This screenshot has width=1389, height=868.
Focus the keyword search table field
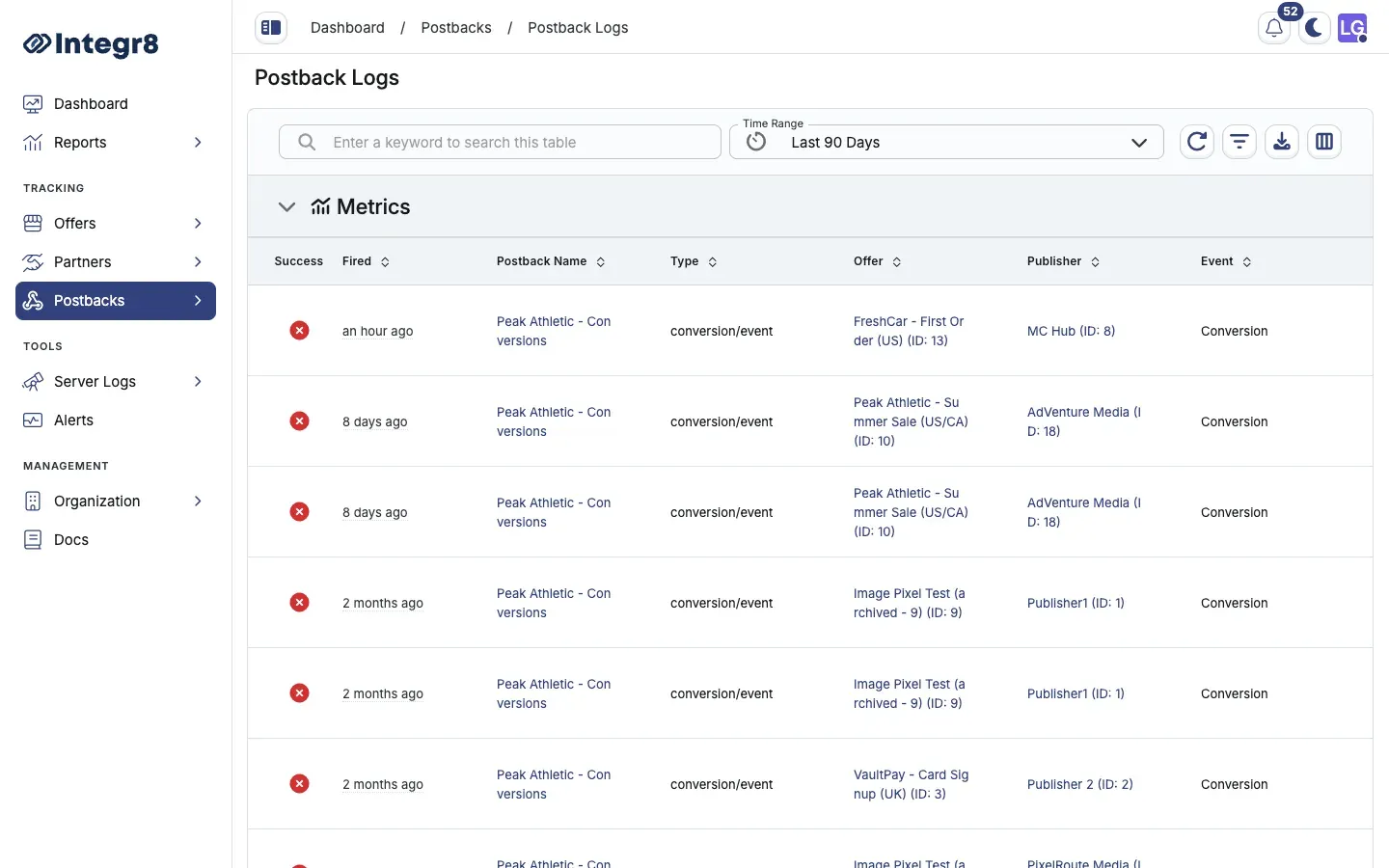(x=500, y=142)
